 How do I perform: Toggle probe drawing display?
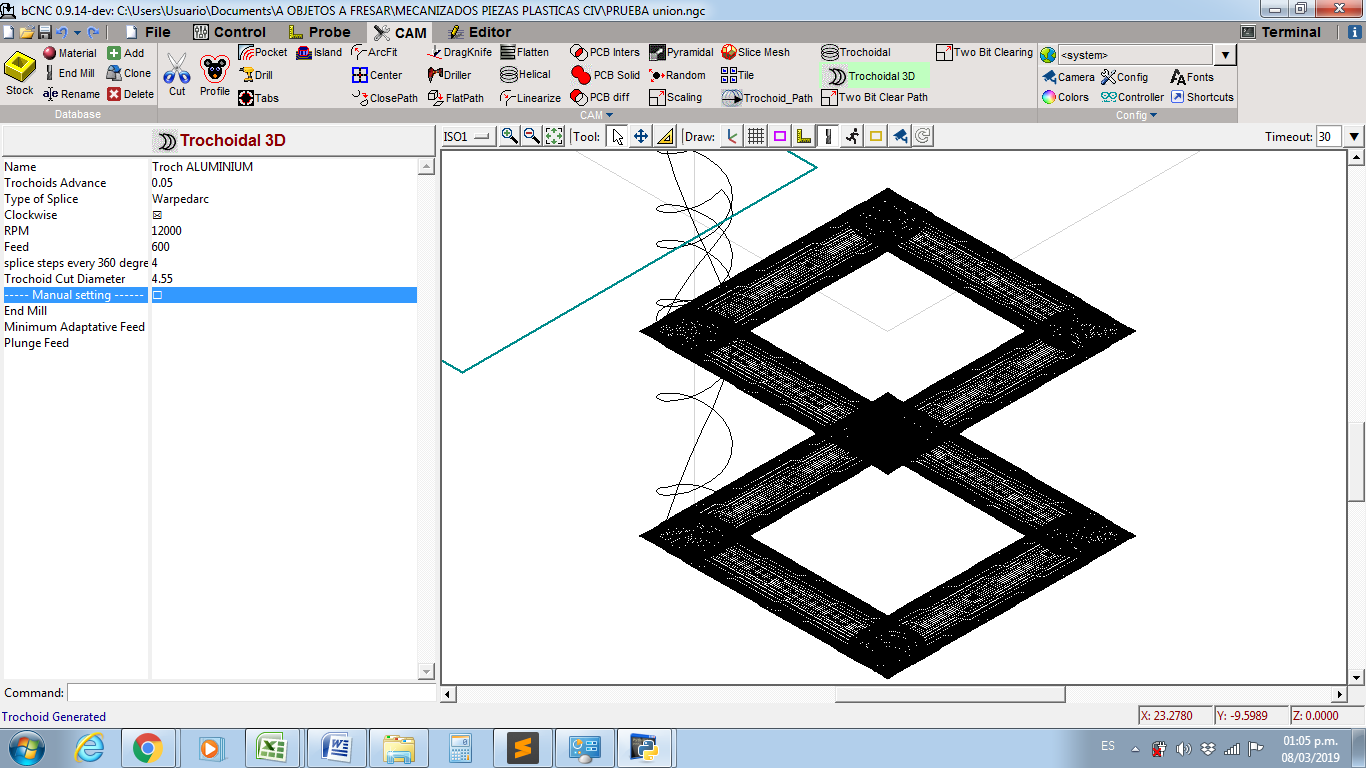click(x=804, y=136)
